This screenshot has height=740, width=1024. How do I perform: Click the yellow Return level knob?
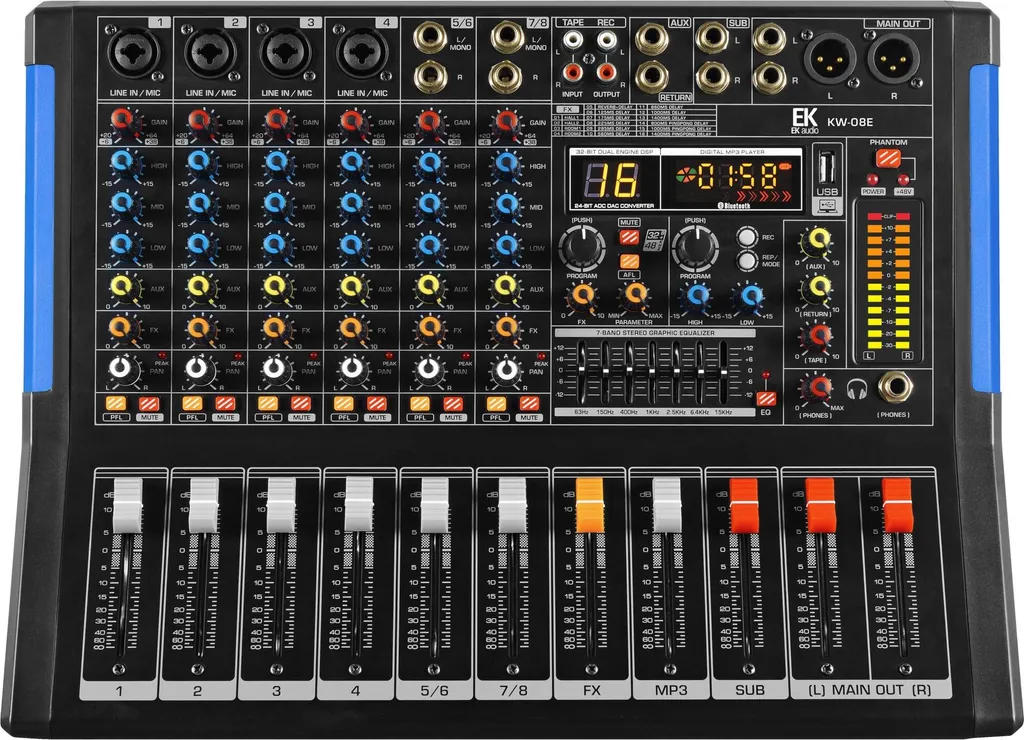pyautogui.click(x=816, y=289)
